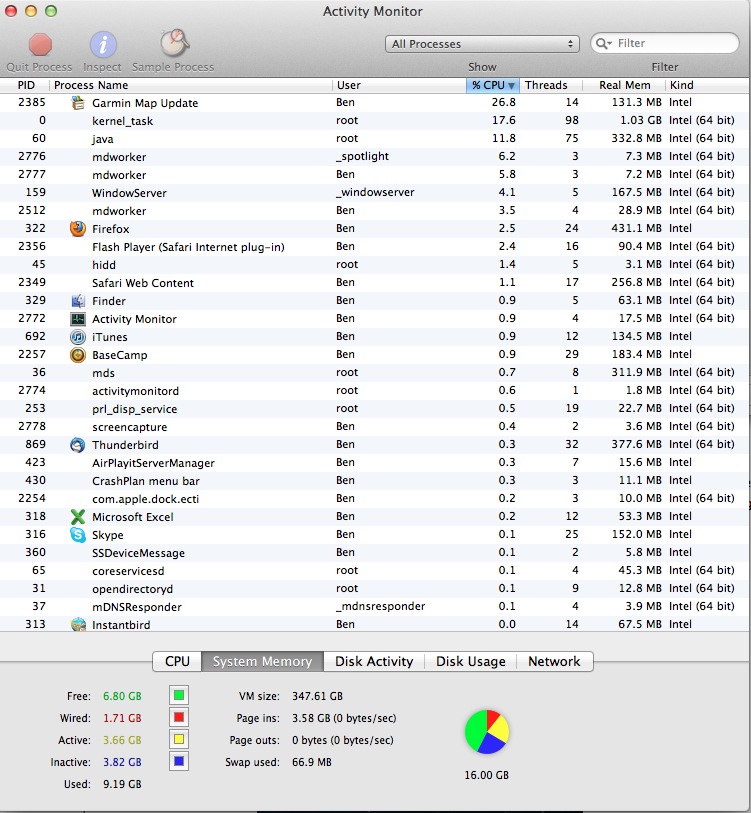Viewport: 751px width, 813px height.
Task: Select the WindowServer process row
Action: (x=375, y=192)
